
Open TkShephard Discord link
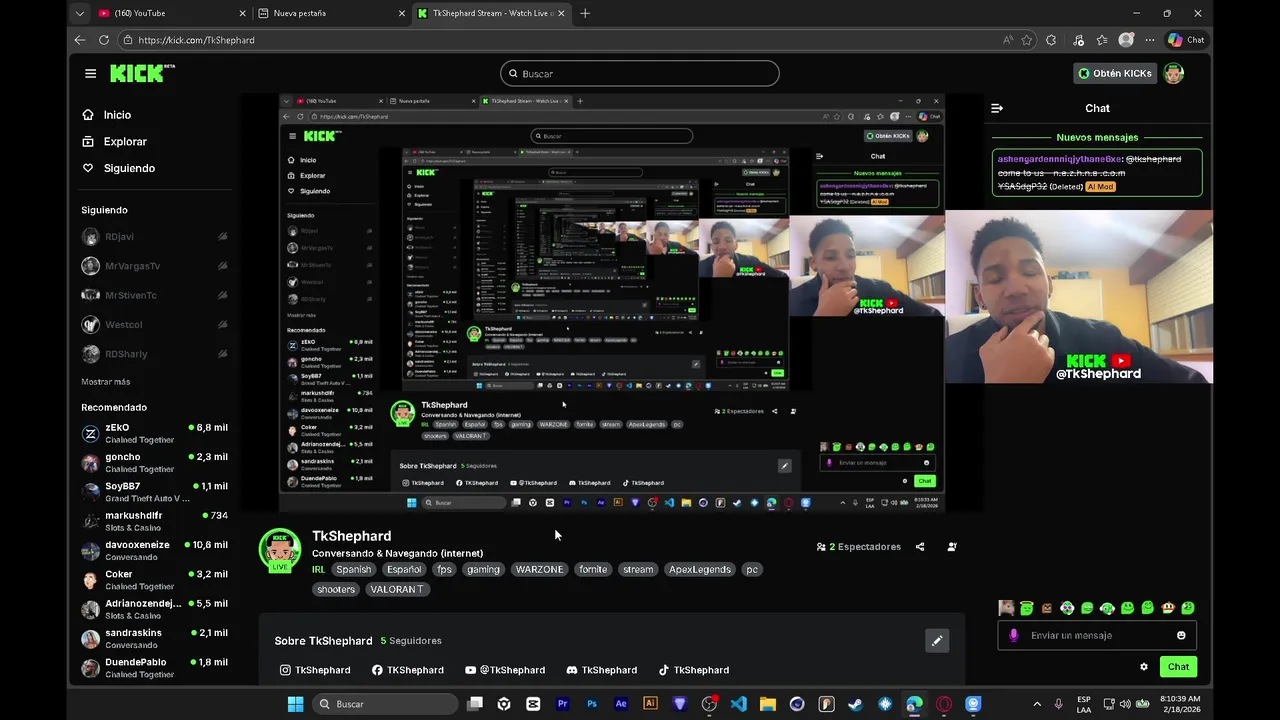(x=601, y=670)
